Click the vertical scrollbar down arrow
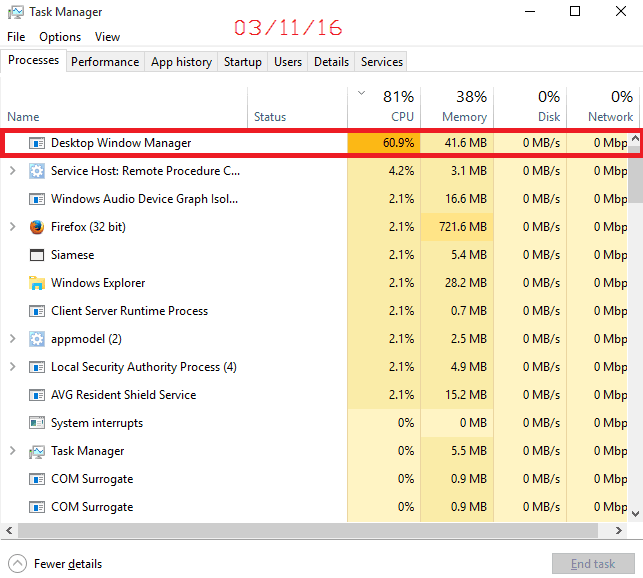The height and width of the screenshot is (578, 643). pyautogui.click(x=635, y=514)
